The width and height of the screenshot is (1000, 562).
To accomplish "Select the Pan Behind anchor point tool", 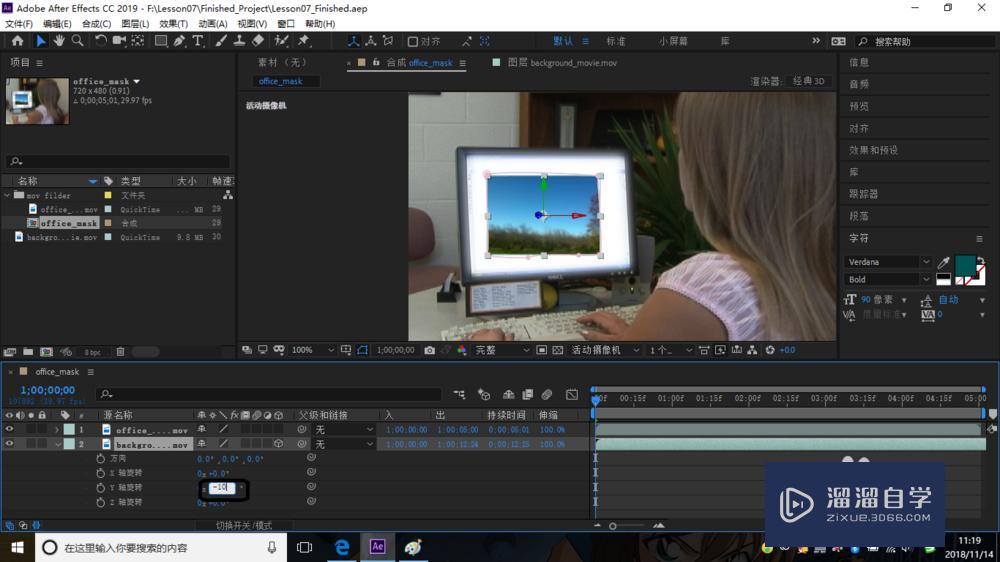I will [x=138, y=41].
